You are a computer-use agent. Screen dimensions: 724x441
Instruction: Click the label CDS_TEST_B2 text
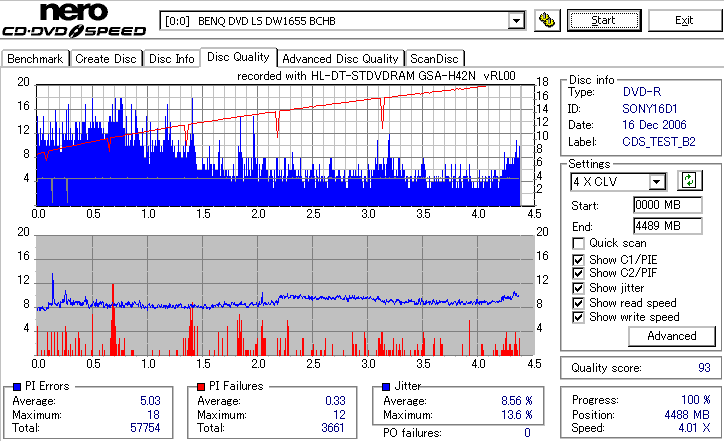tap(659, 142)
